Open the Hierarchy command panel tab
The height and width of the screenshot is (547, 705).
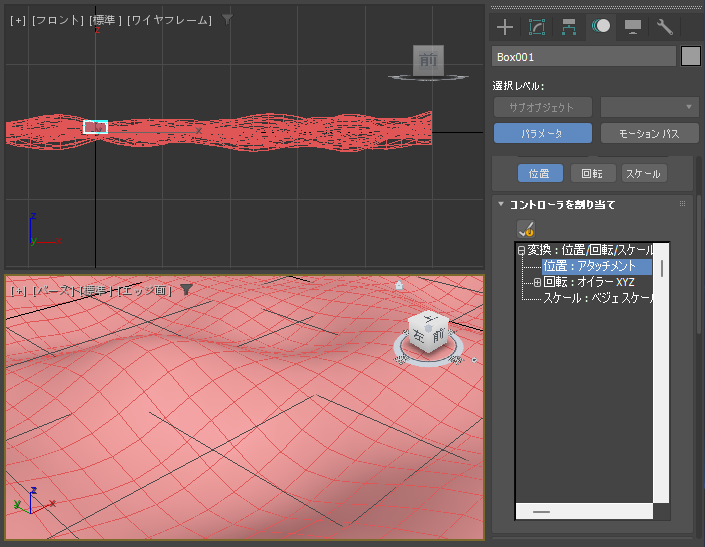point(569,27)
